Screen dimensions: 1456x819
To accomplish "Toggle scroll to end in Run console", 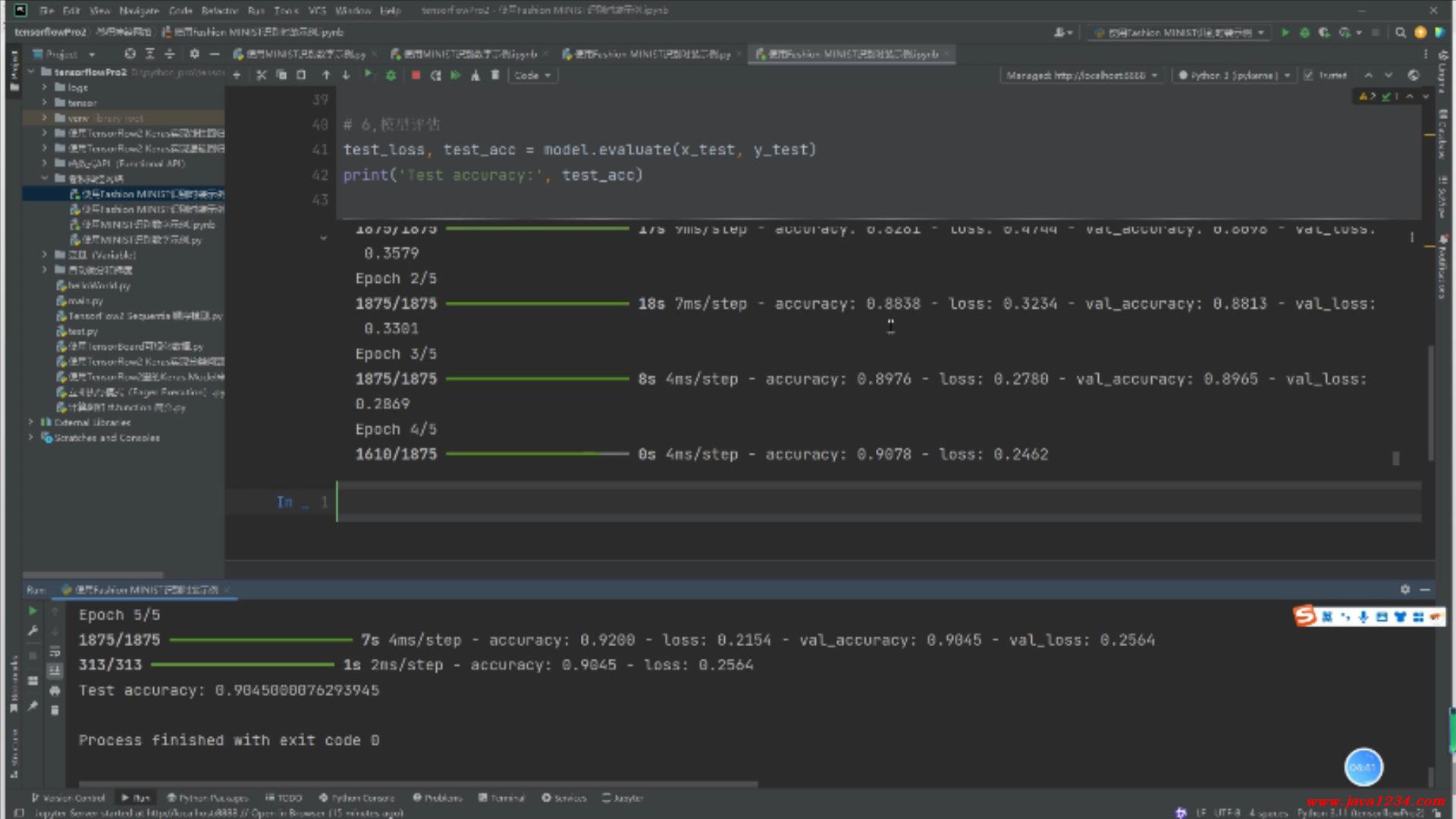I will point(55,671).
